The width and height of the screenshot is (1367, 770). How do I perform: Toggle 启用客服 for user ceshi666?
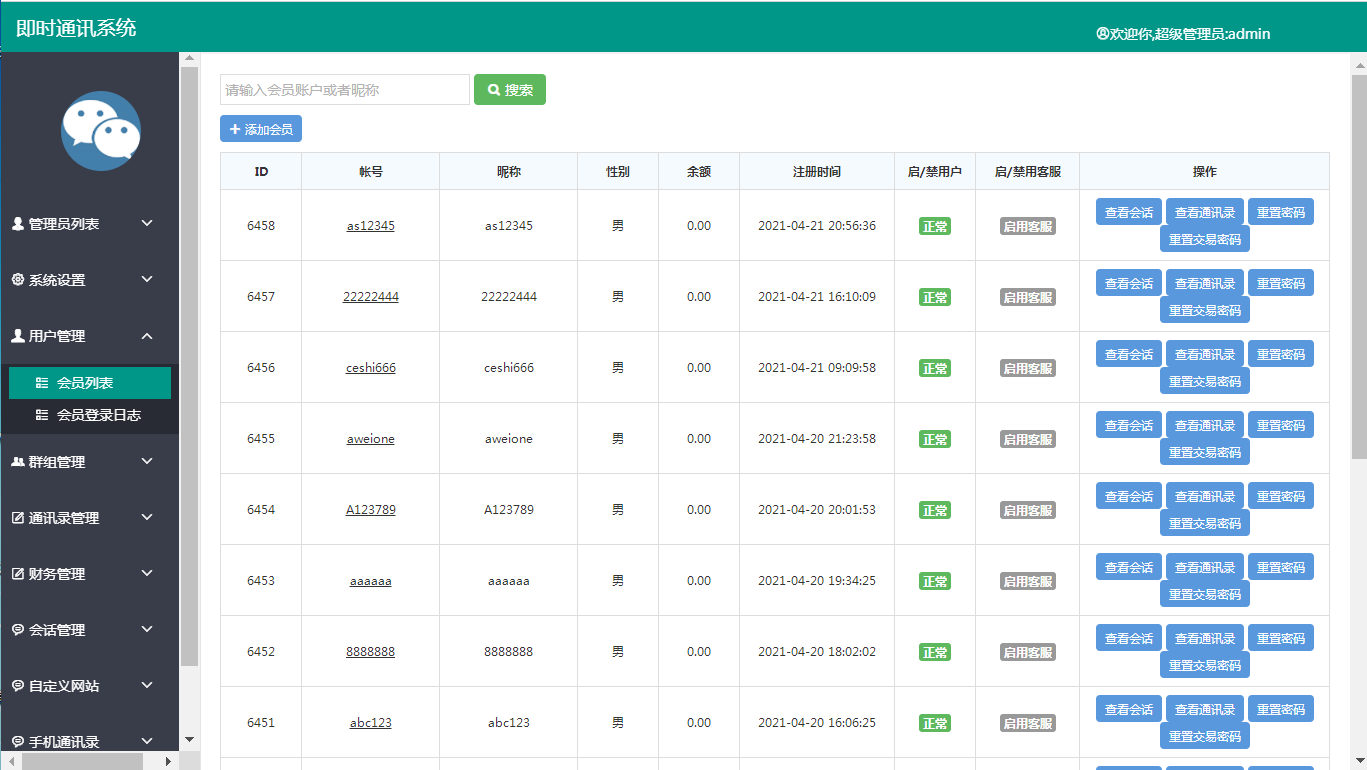click(1027, 368)
